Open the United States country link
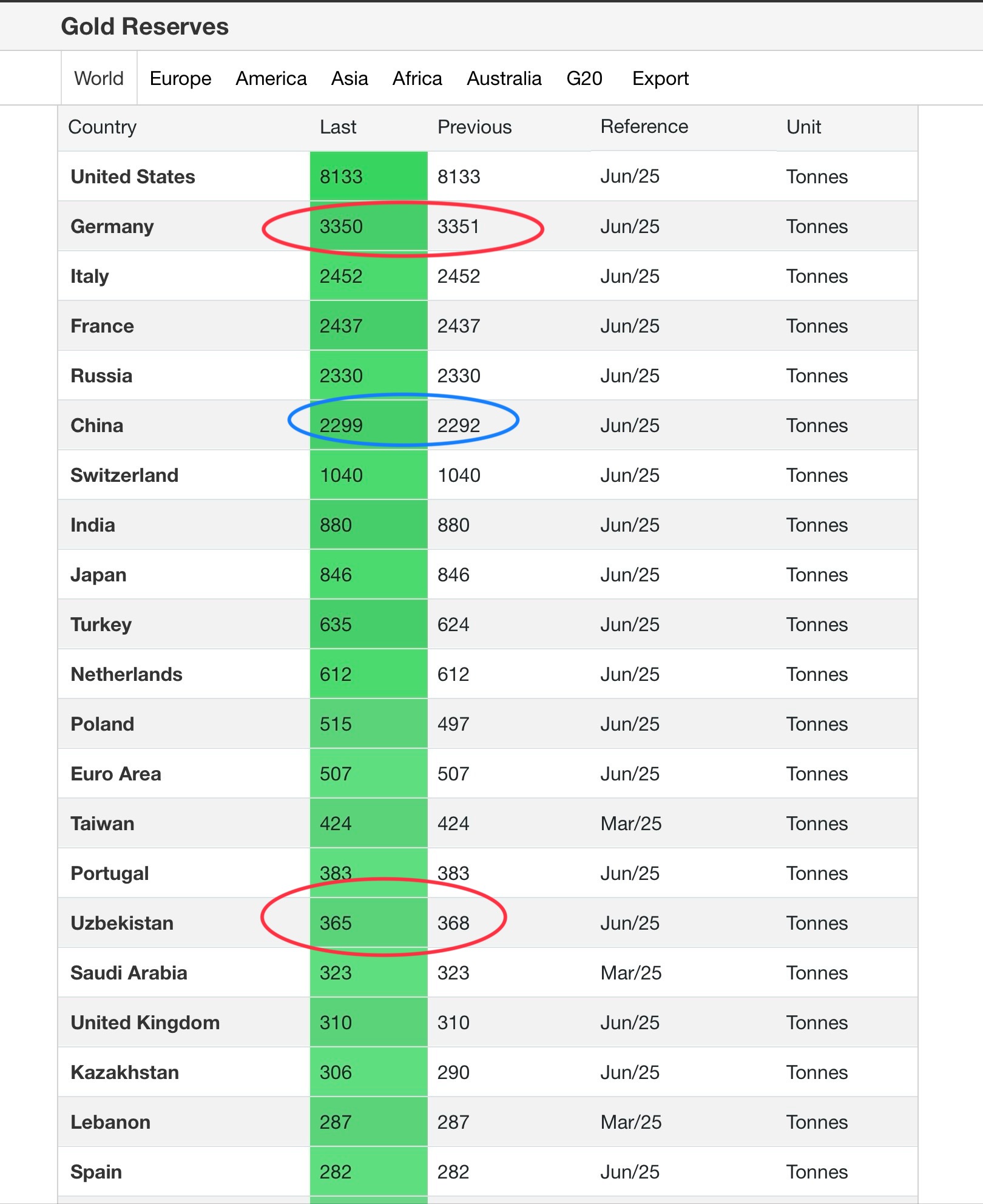This screenshot has height=1204, width=983. [133, 177]
